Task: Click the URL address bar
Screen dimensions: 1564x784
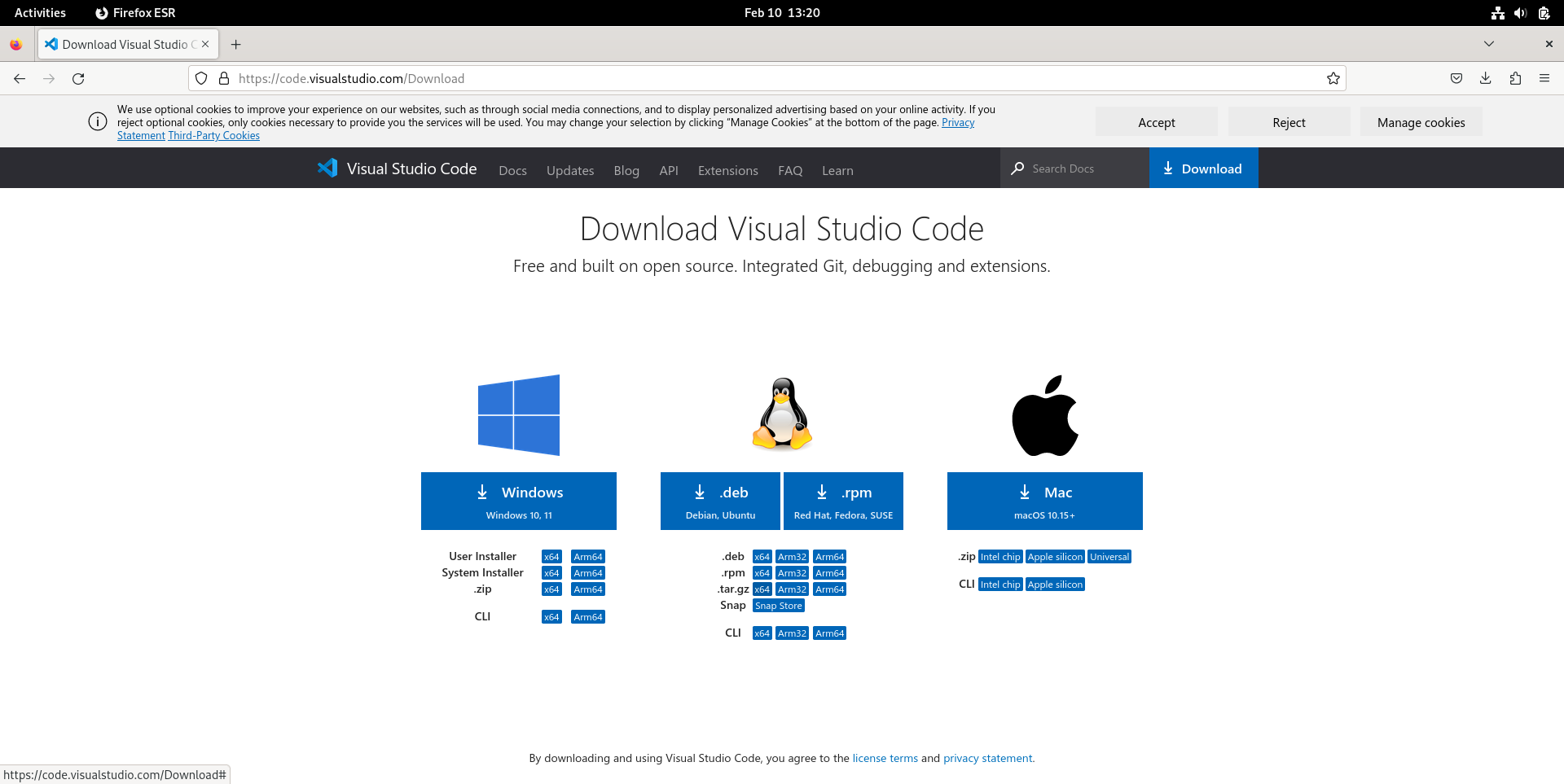Action: pyautogui.click(x=766, y=78)
